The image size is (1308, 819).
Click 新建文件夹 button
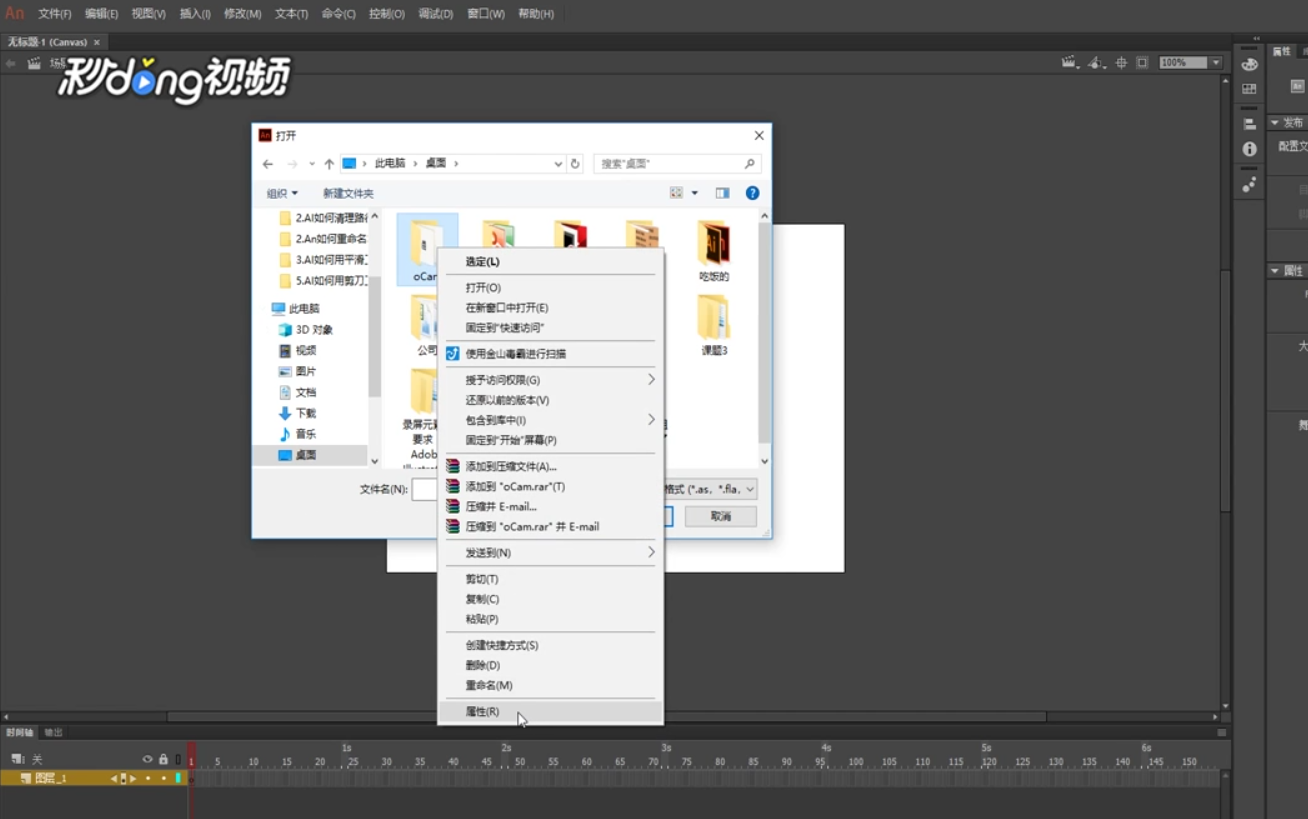(348, 193)
